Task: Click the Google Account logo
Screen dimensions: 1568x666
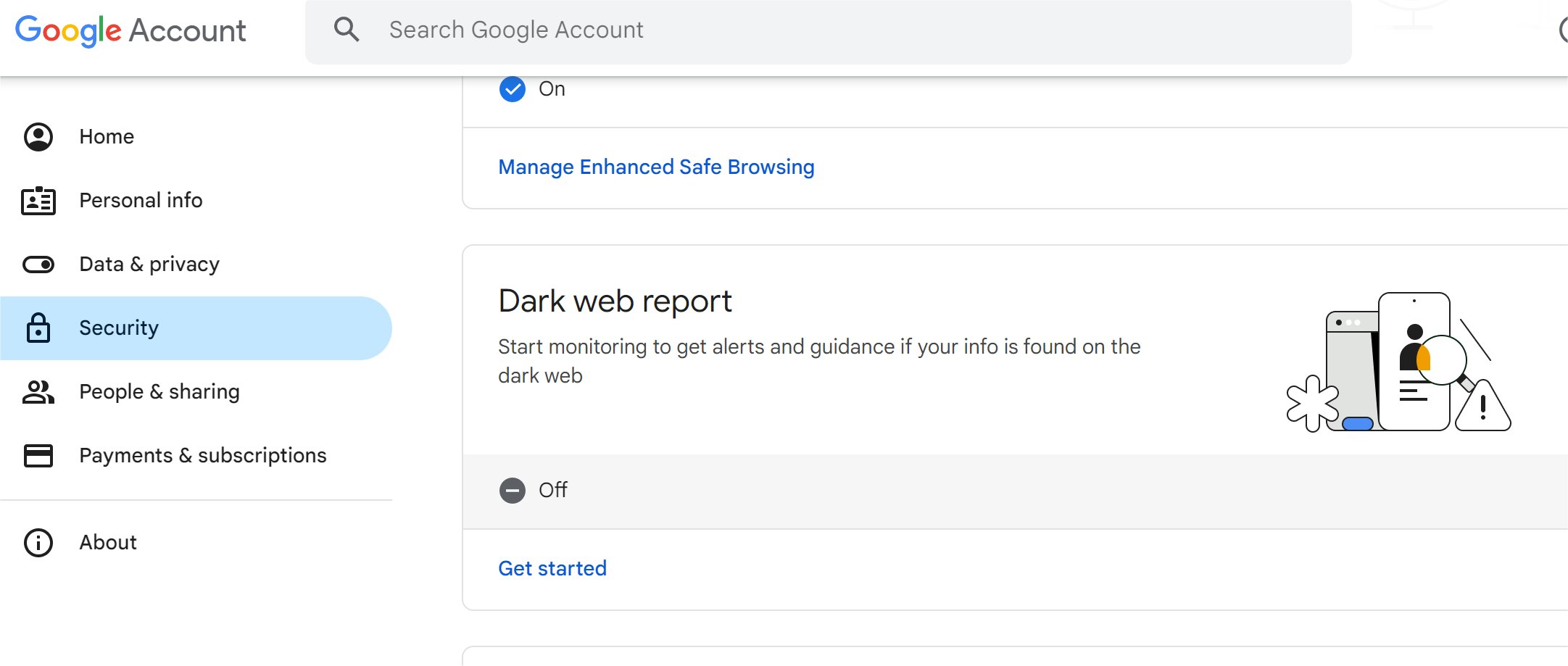Action: click(x=130, y=30)
